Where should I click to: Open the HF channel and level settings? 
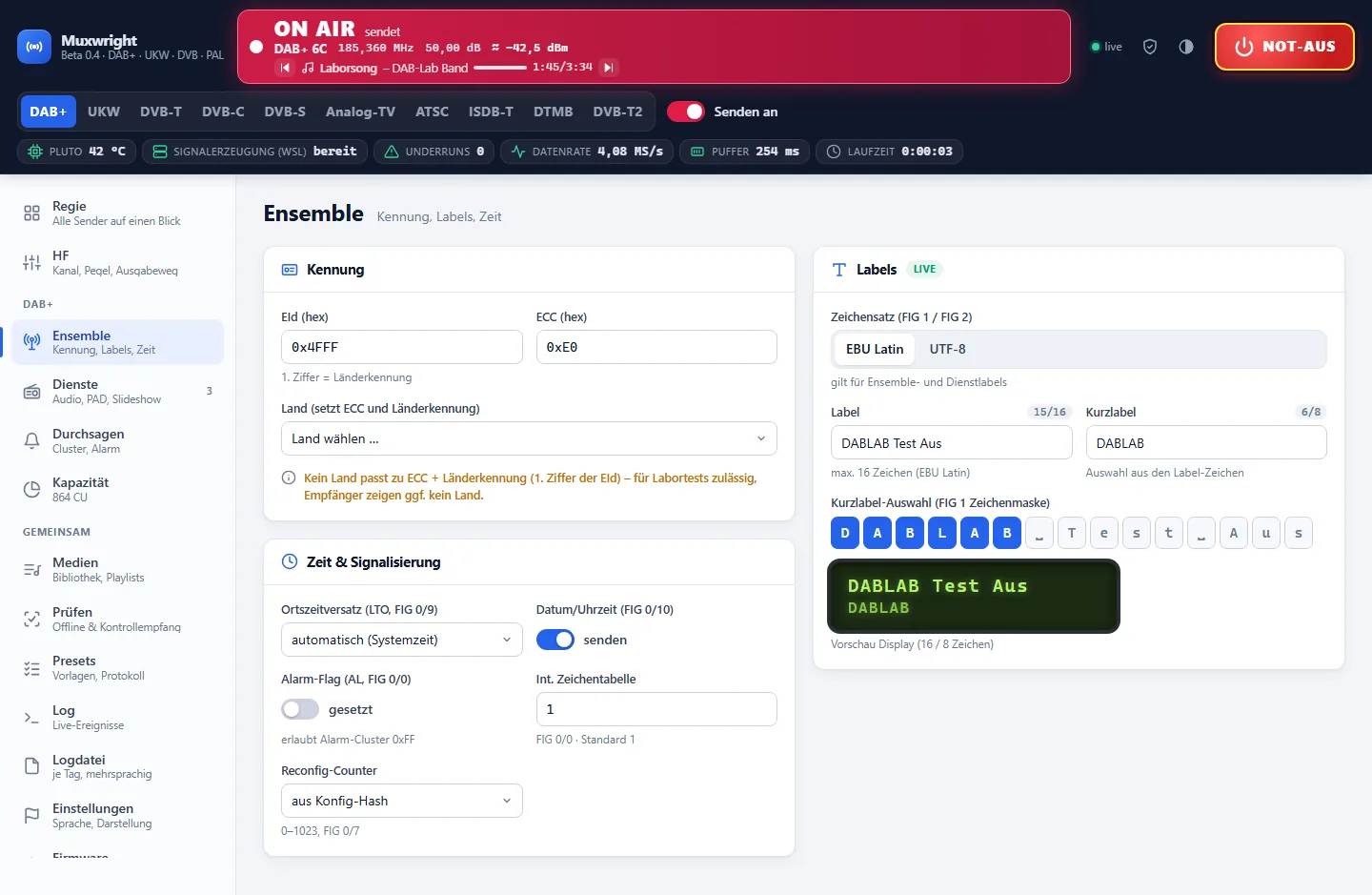(x=117, y=262)
